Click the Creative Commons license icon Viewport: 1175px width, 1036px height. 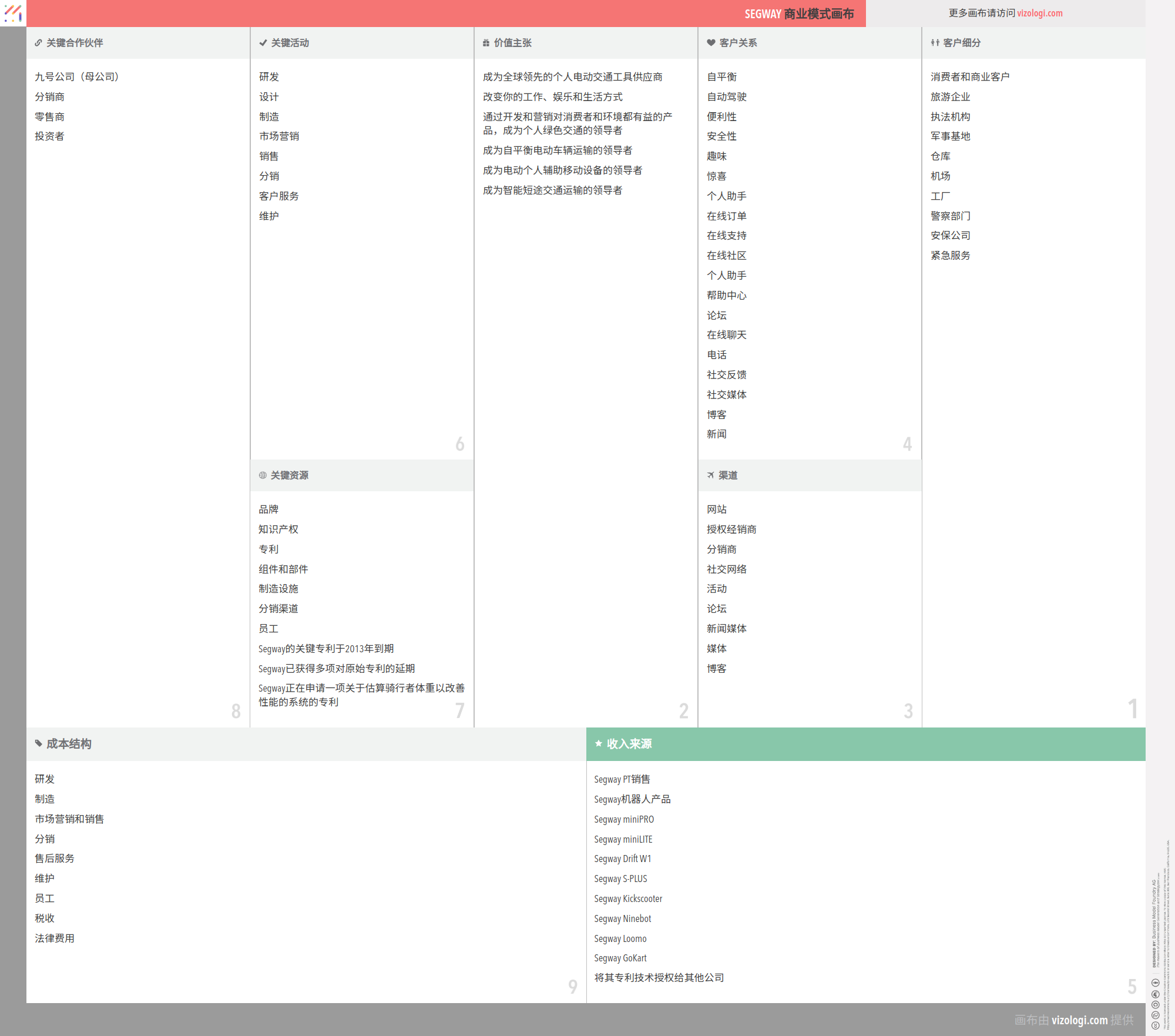[x=1155, y=1025]
